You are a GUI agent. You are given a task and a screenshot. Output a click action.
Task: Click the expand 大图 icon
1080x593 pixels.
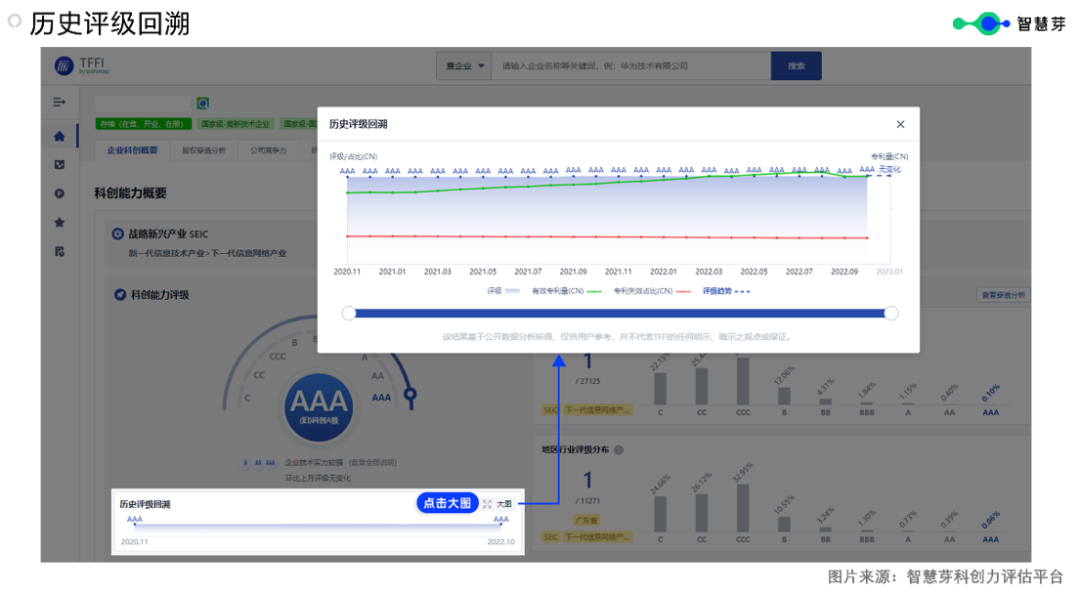click(x=487, y=504)
